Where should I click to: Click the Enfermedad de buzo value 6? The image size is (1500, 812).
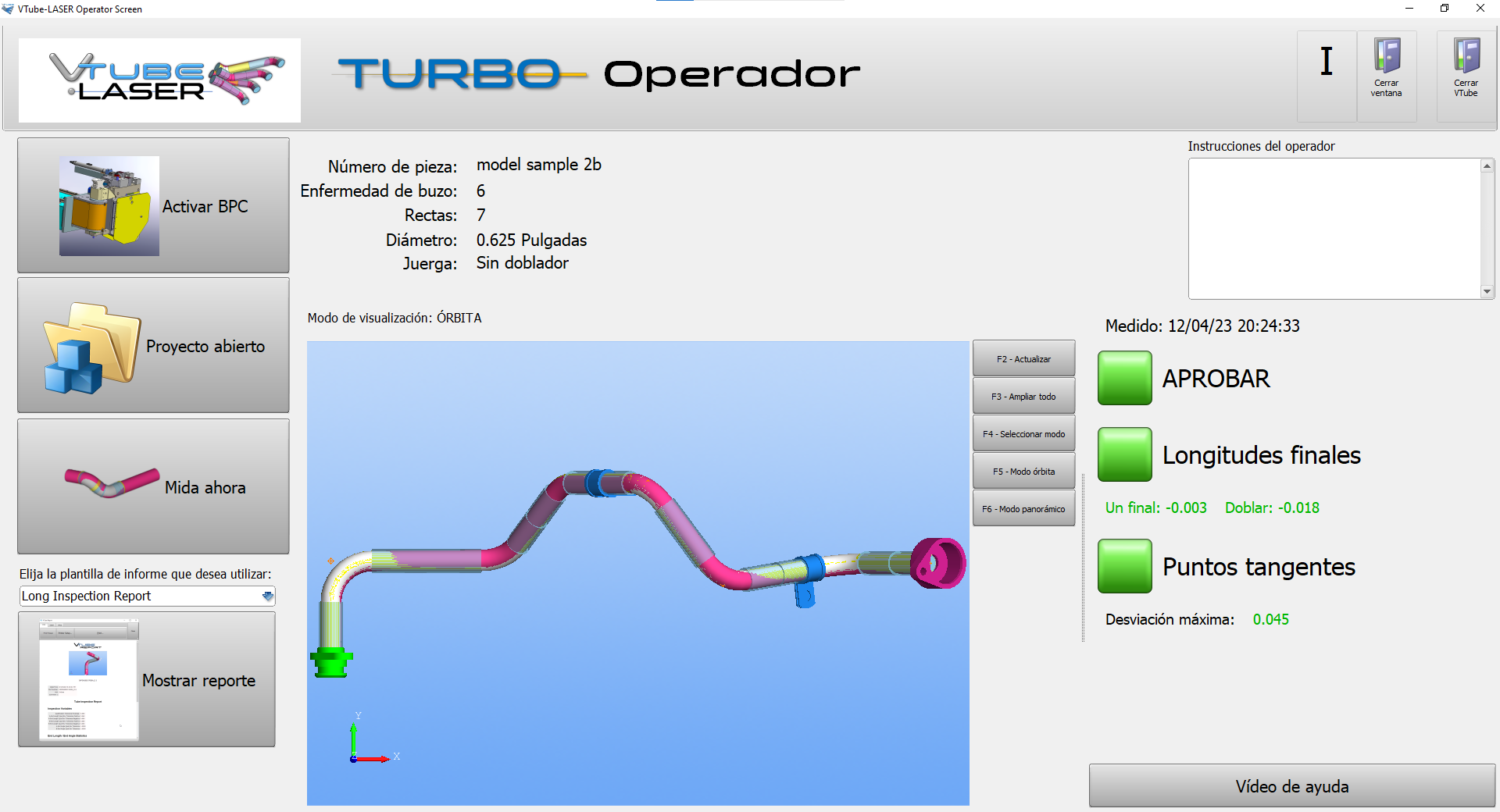(481, 191)
